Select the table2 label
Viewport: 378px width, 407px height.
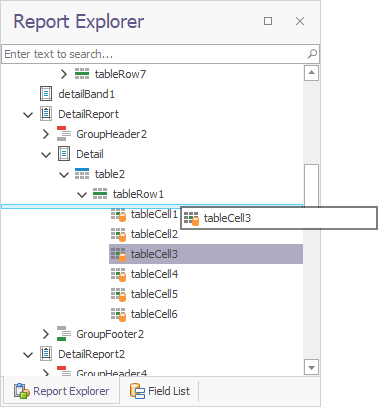110,174
